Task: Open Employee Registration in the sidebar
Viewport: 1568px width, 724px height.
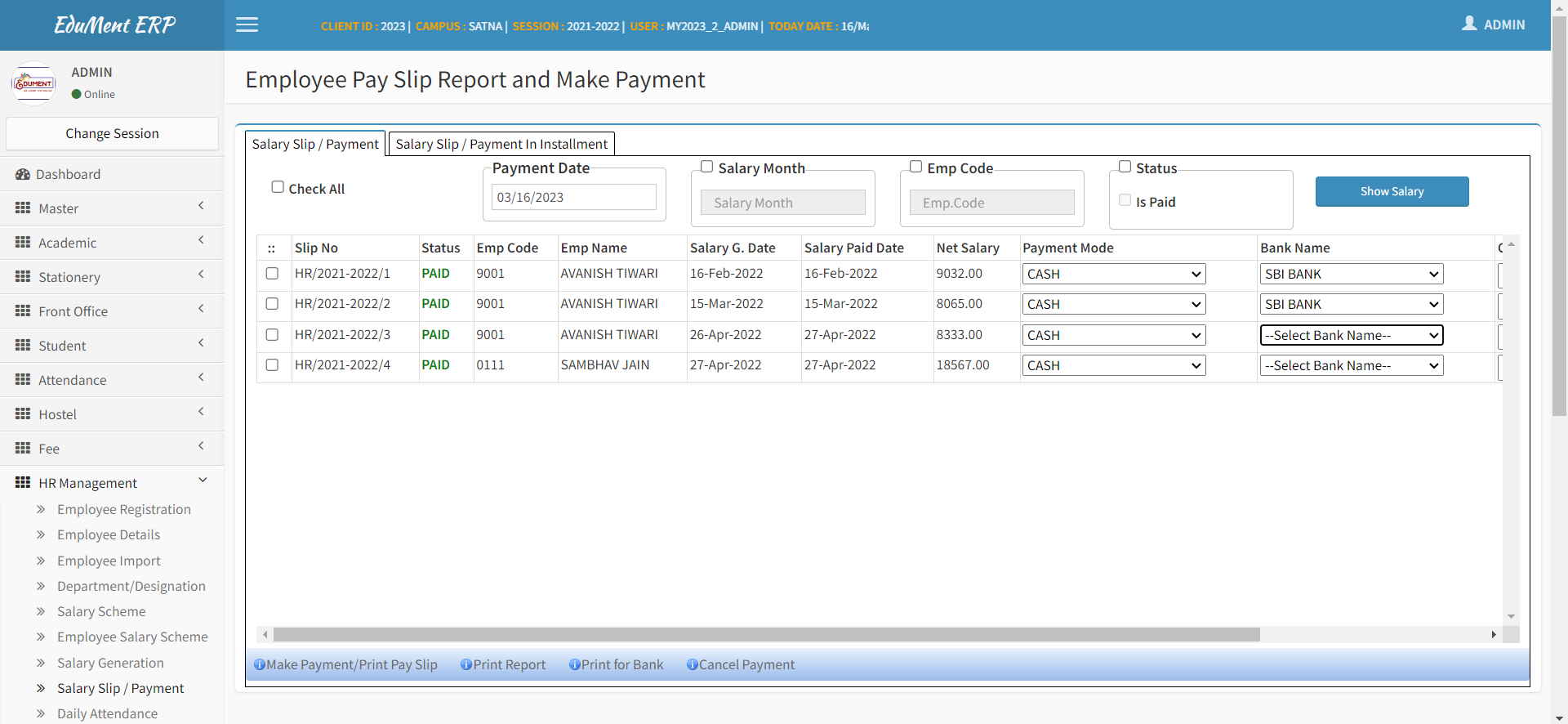Action: coord(123,509)
